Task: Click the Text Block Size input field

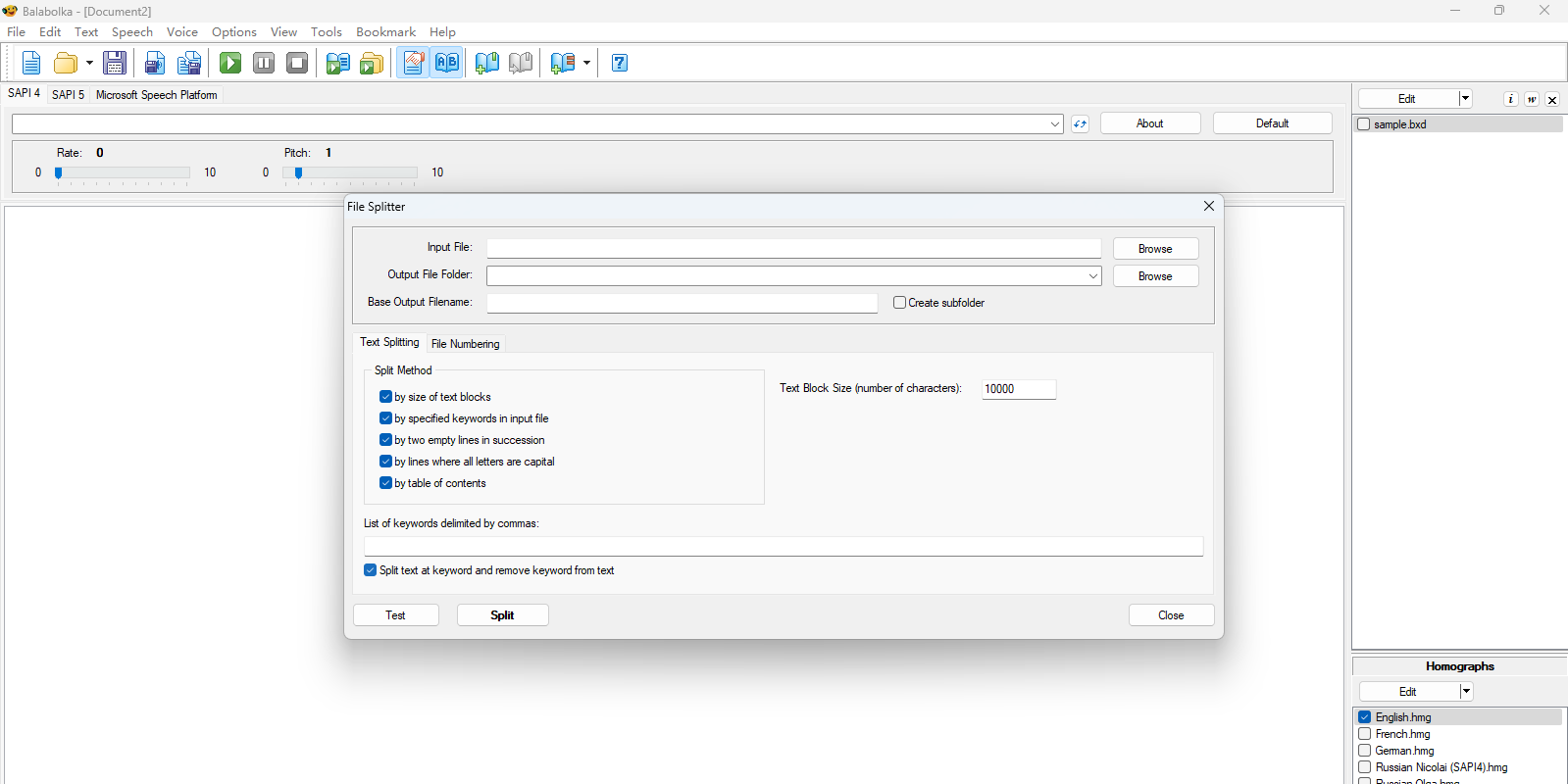Action: point(1018,389)
